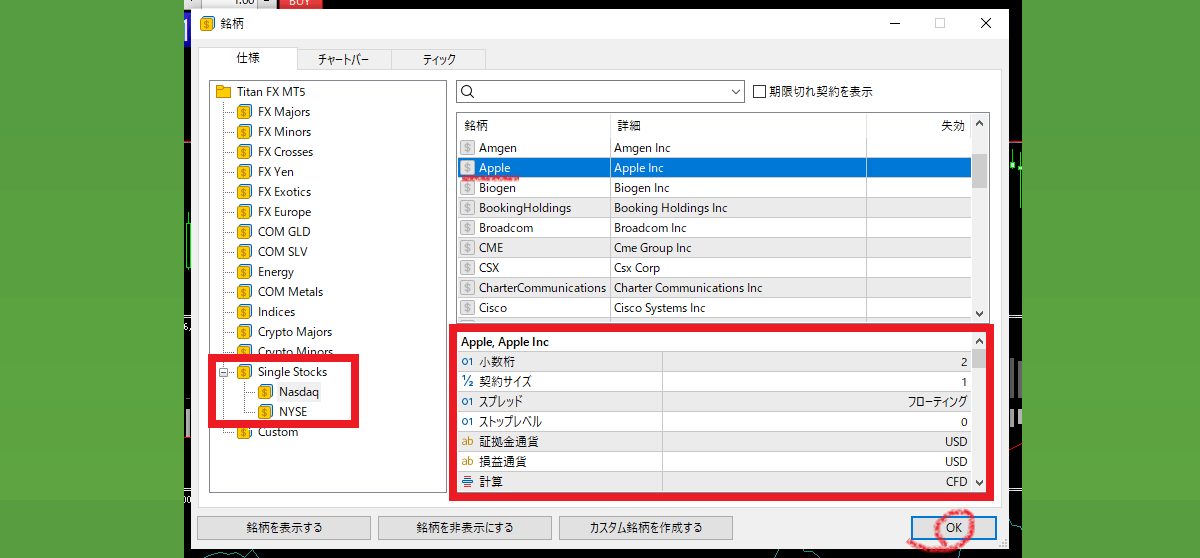Screen dimensions: 1200x558
Task: Click the 詳細 column header
Action: tap(738, 126)
